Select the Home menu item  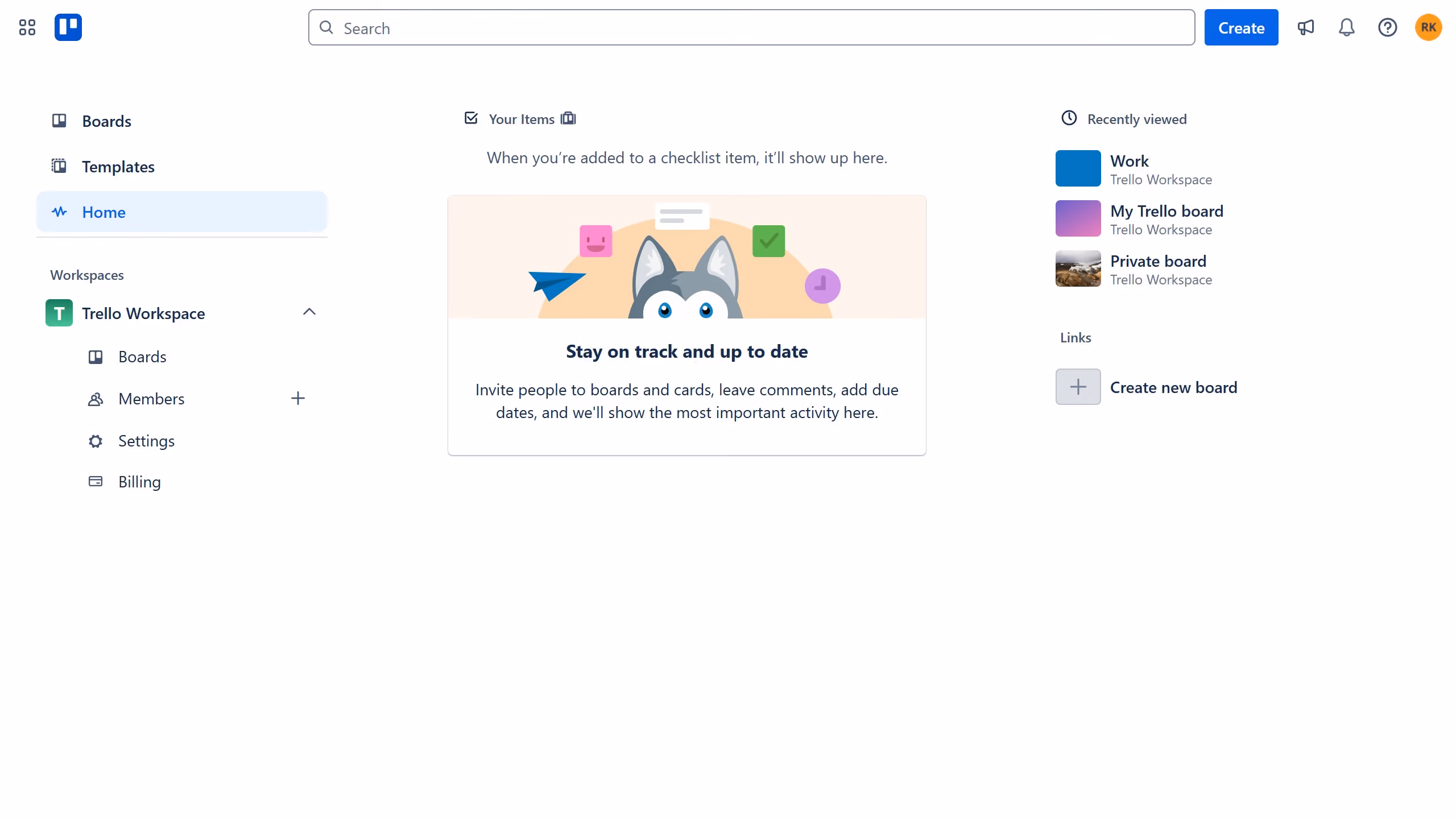coord(182,212)
